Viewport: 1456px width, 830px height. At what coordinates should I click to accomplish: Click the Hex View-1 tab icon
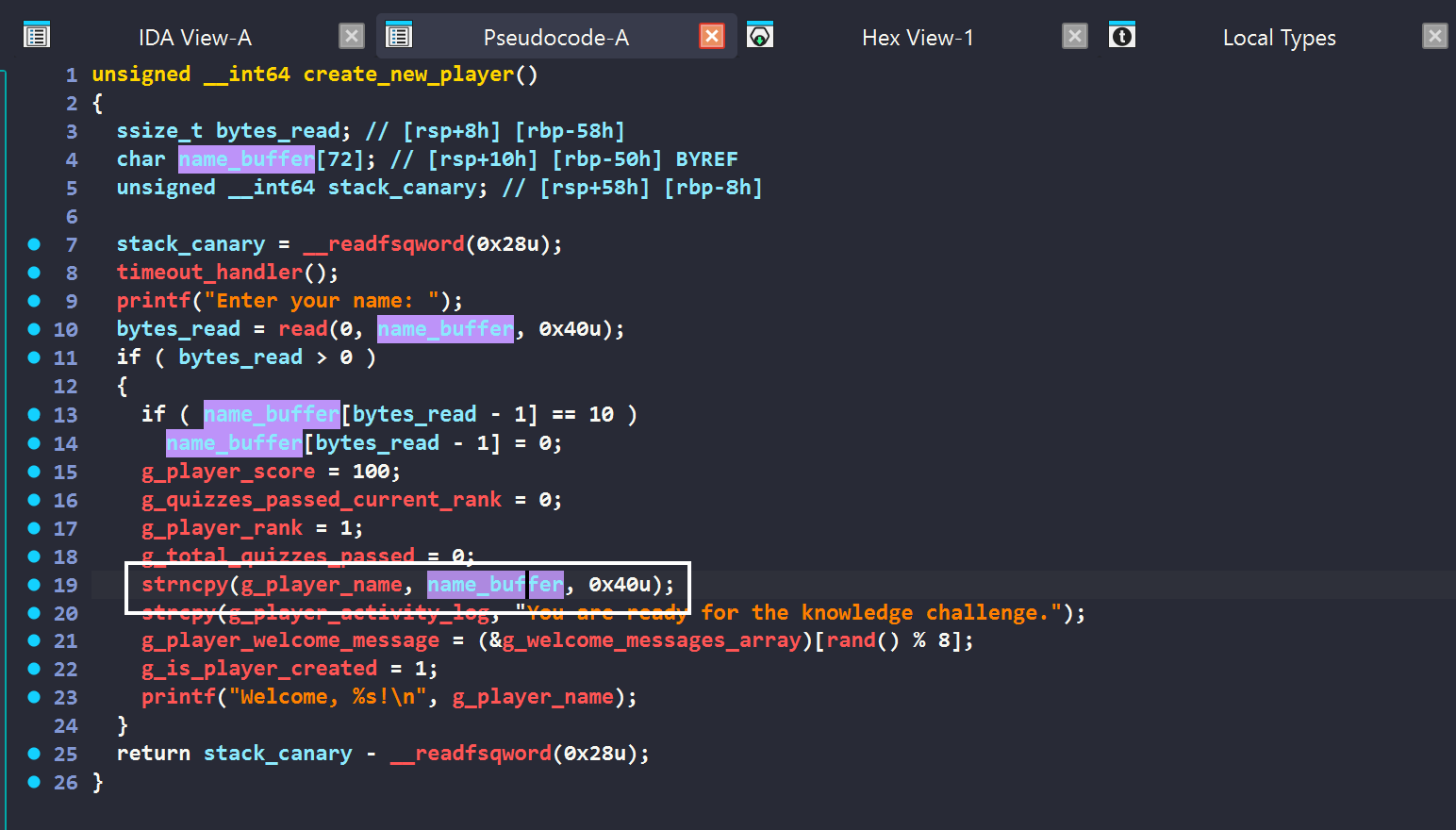pos(760,37)
